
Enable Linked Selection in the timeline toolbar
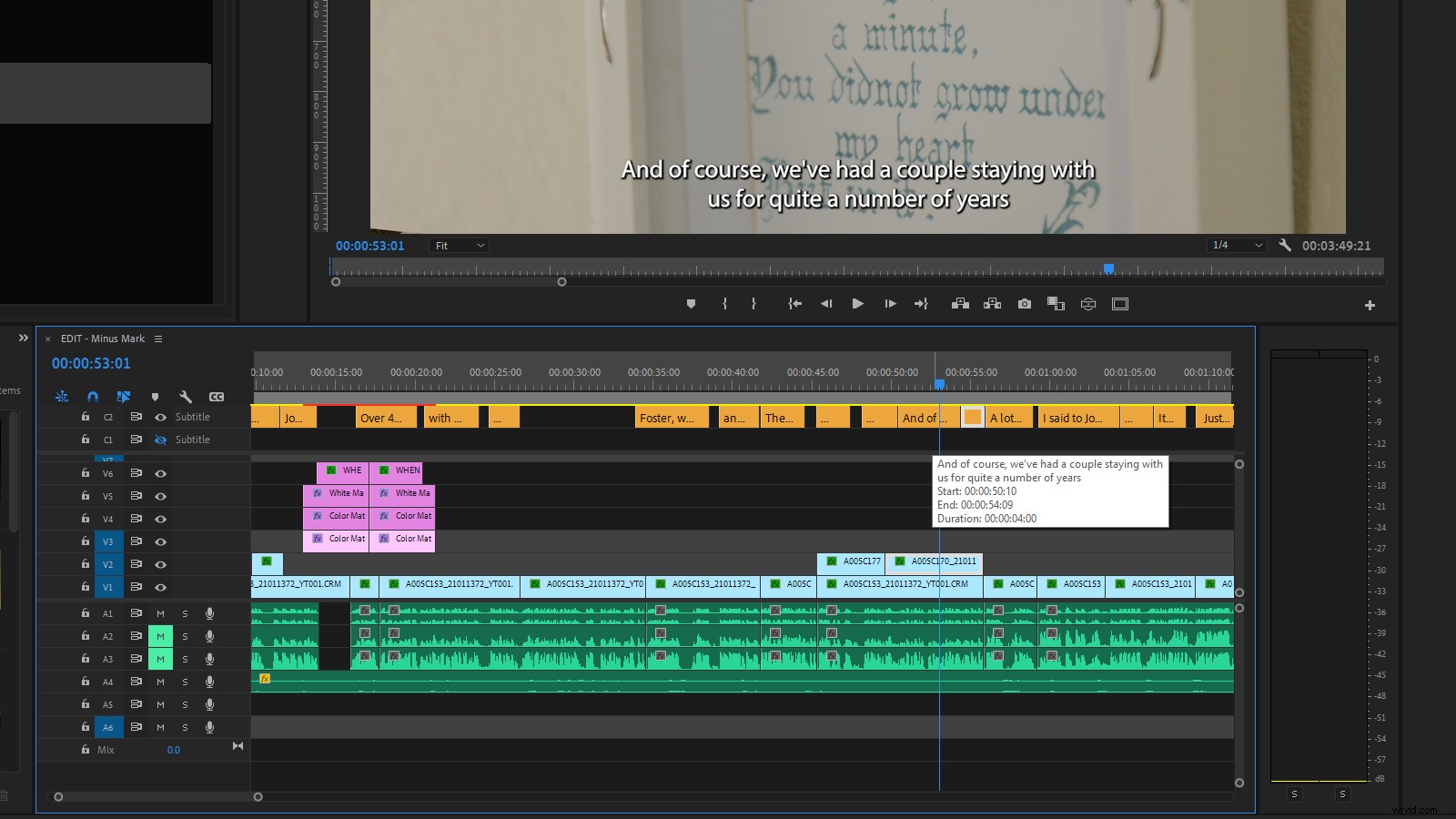coord(125,397)
